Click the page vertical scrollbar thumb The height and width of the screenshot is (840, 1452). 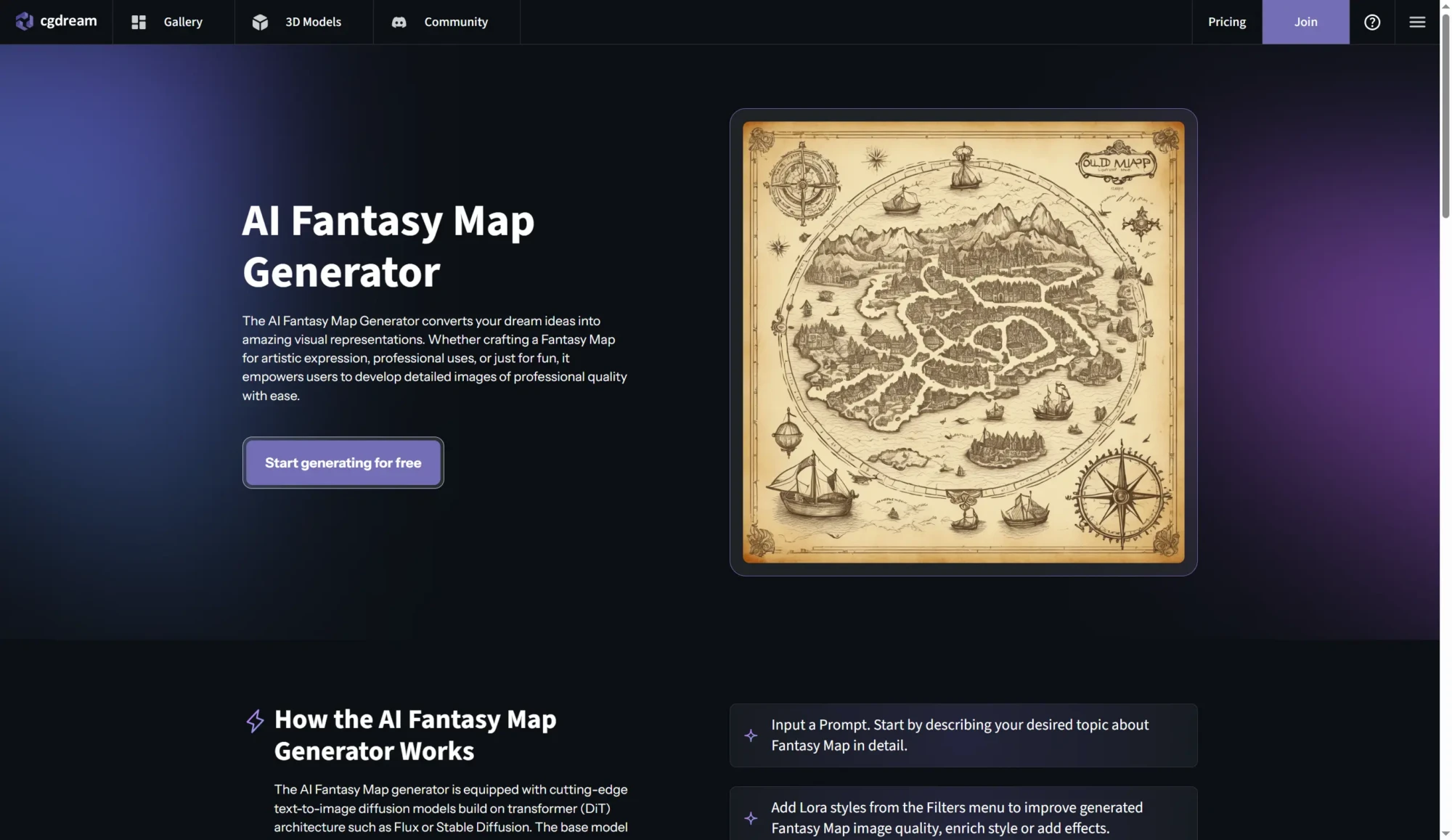(x=1445, y=116)
